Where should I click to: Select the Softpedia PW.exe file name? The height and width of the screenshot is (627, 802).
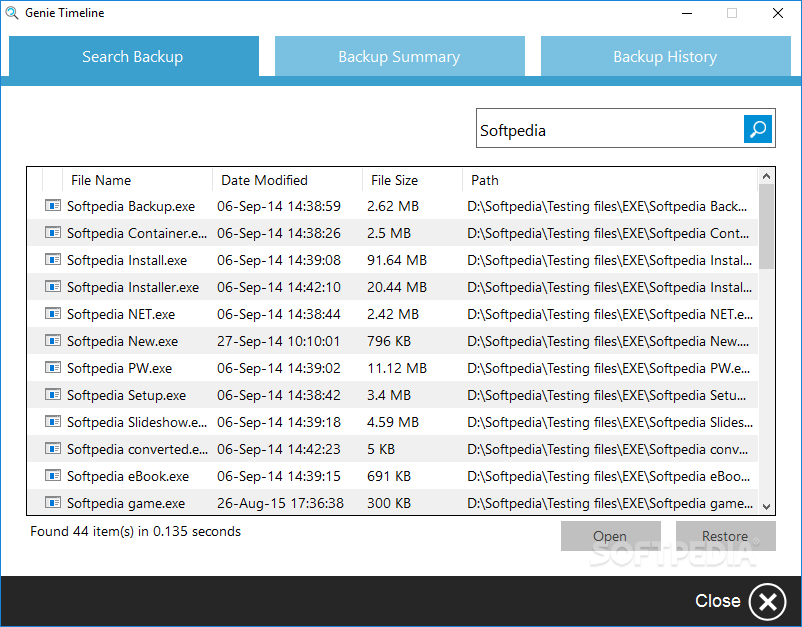click(x=119, y=368)
